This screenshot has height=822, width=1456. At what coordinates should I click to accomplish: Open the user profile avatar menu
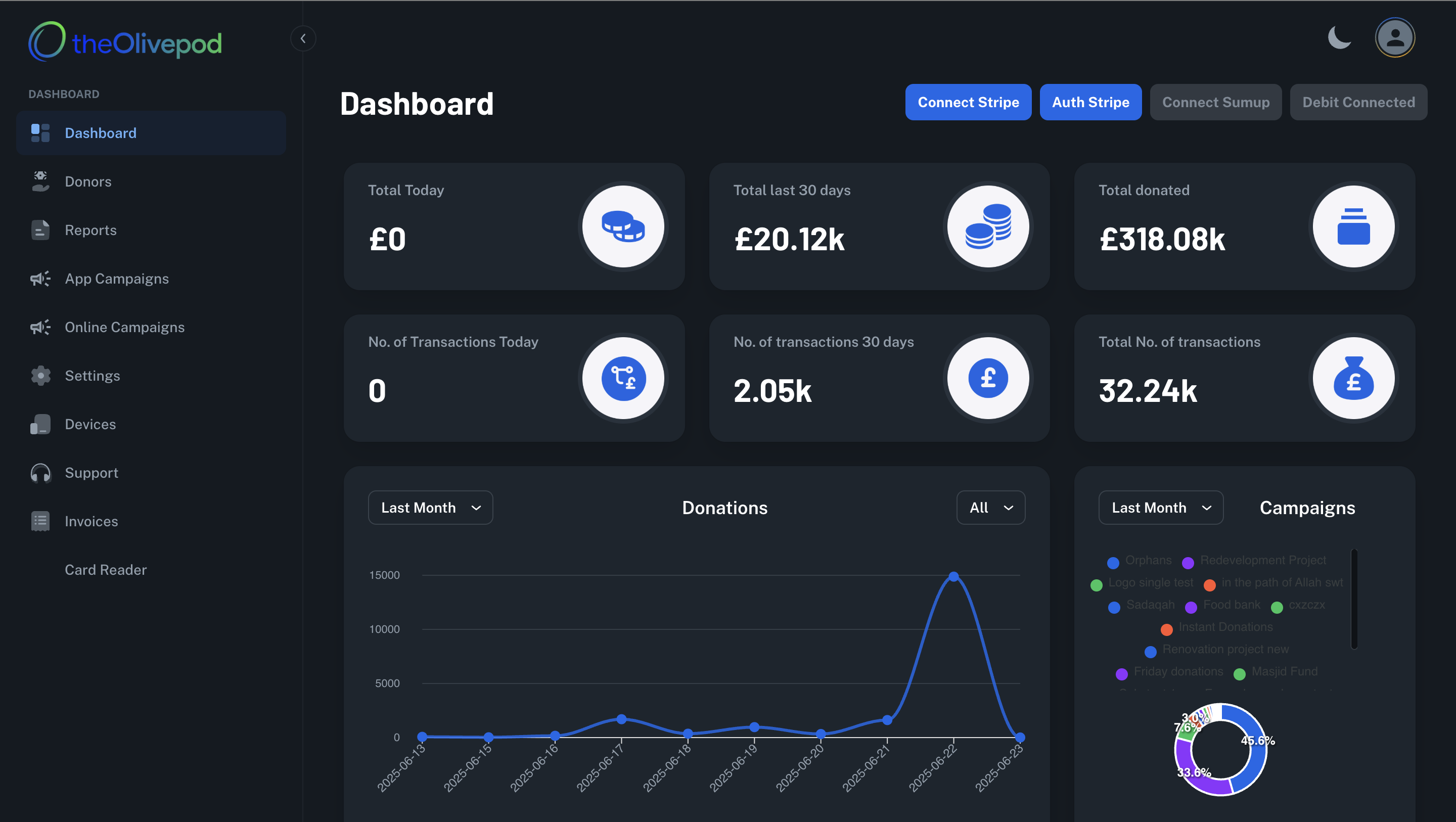click(x=1395, y=38)
